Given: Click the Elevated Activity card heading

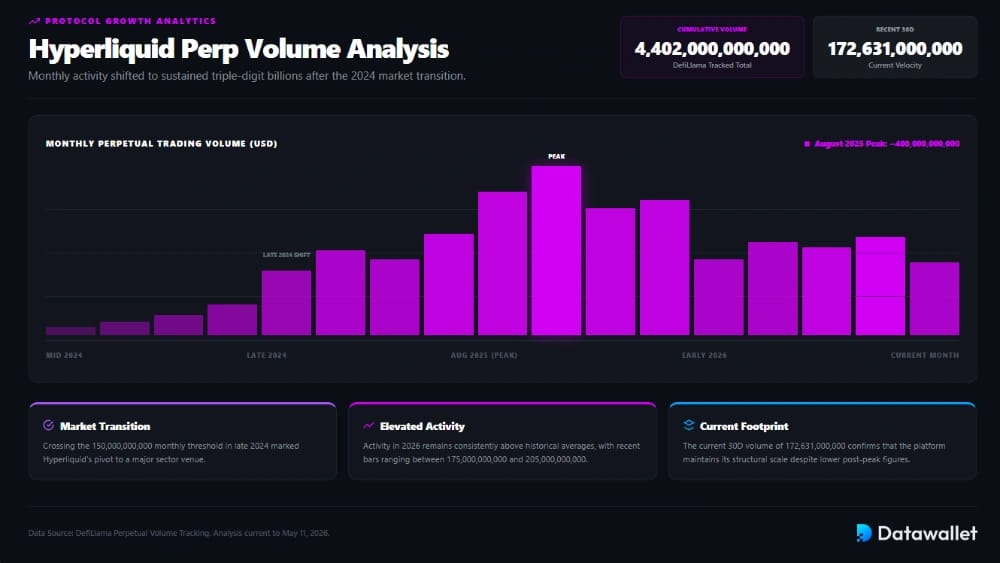Looking at the screenshot, I should pyautogui.click(x=422, y=426).
